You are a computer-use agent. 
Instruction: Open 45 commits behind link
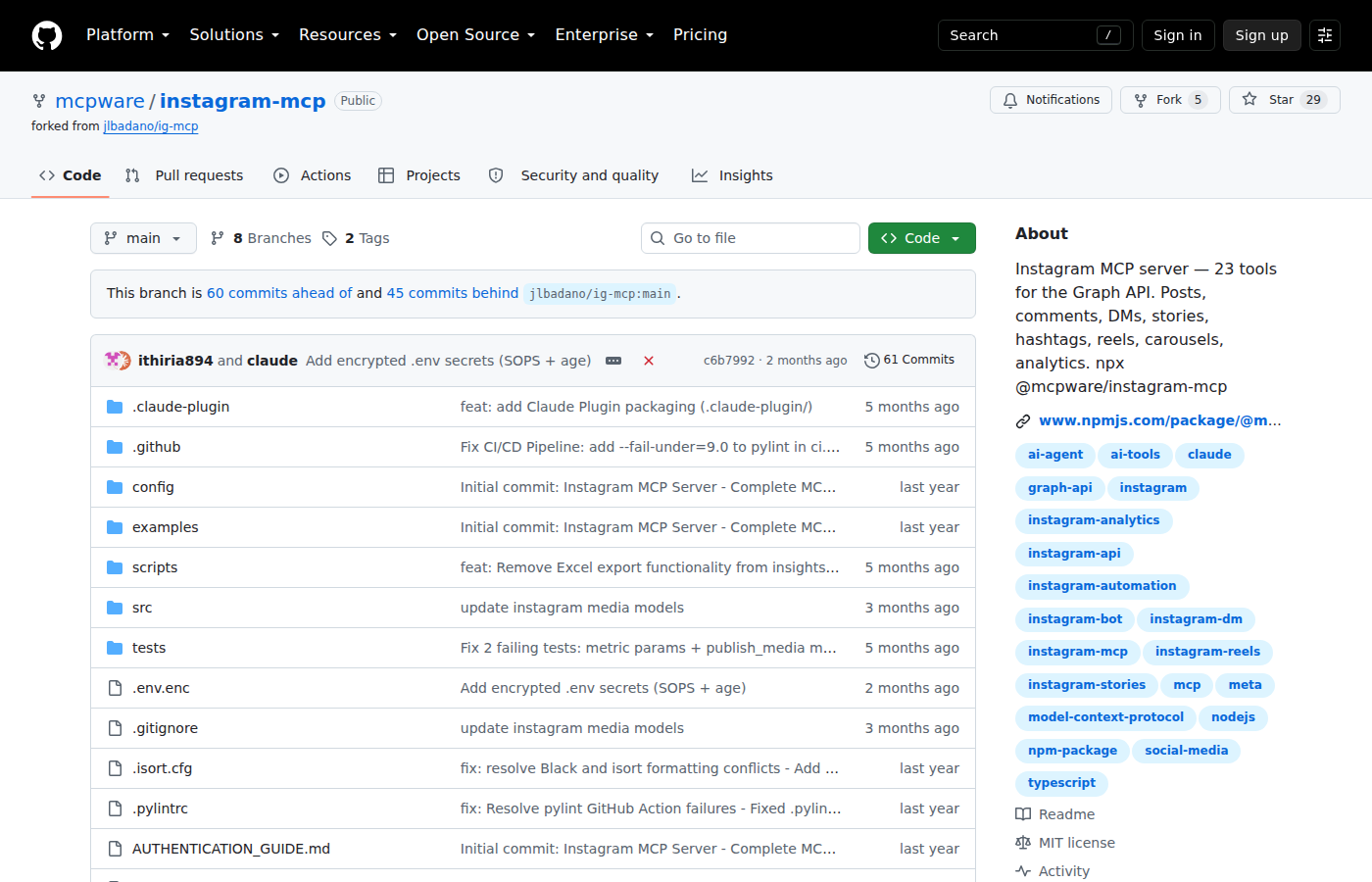pyautogui.click(x=453, y=293)
